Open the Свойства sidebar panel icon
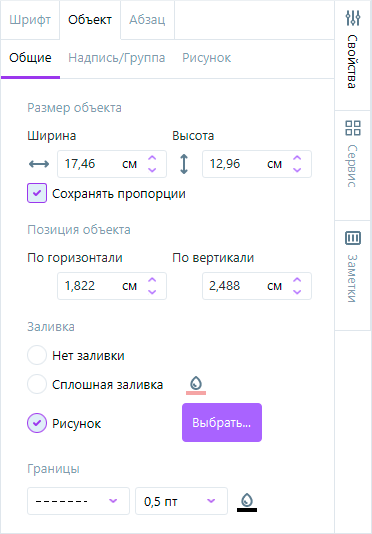 point(353,18)
